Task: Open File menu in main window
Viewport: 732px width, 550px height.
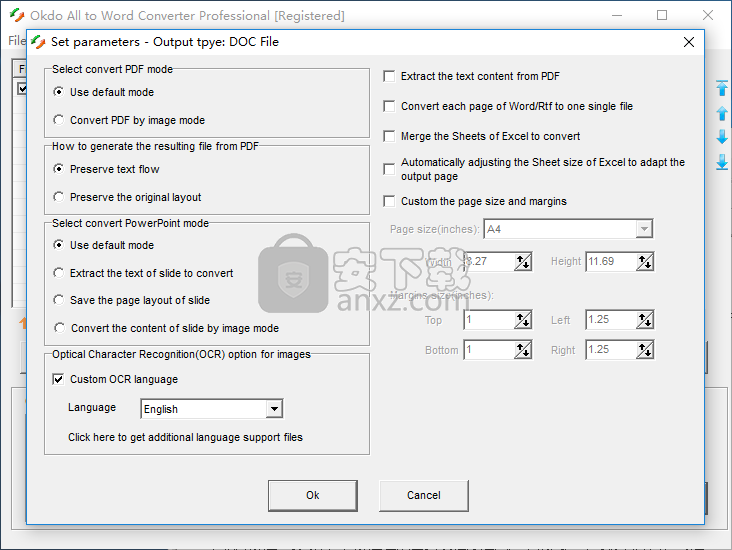Action: 17,41
